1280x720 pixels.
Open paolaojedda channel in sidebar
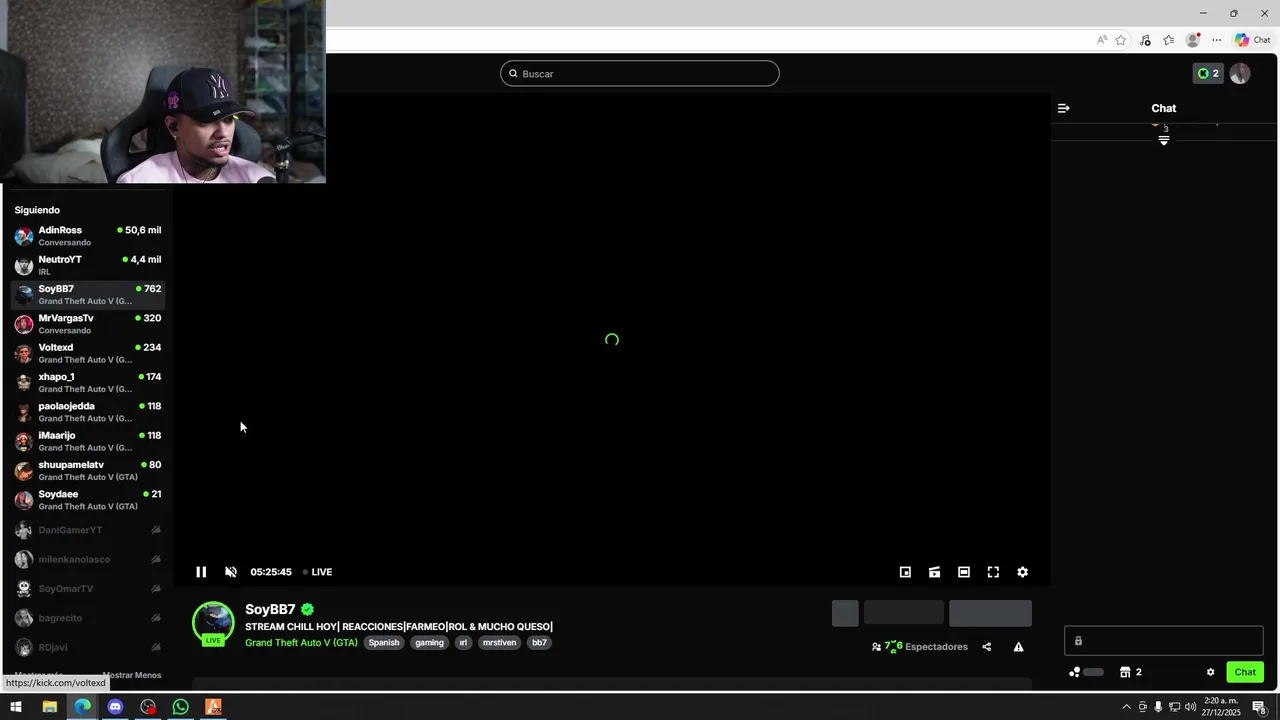(x=88, y=412)
